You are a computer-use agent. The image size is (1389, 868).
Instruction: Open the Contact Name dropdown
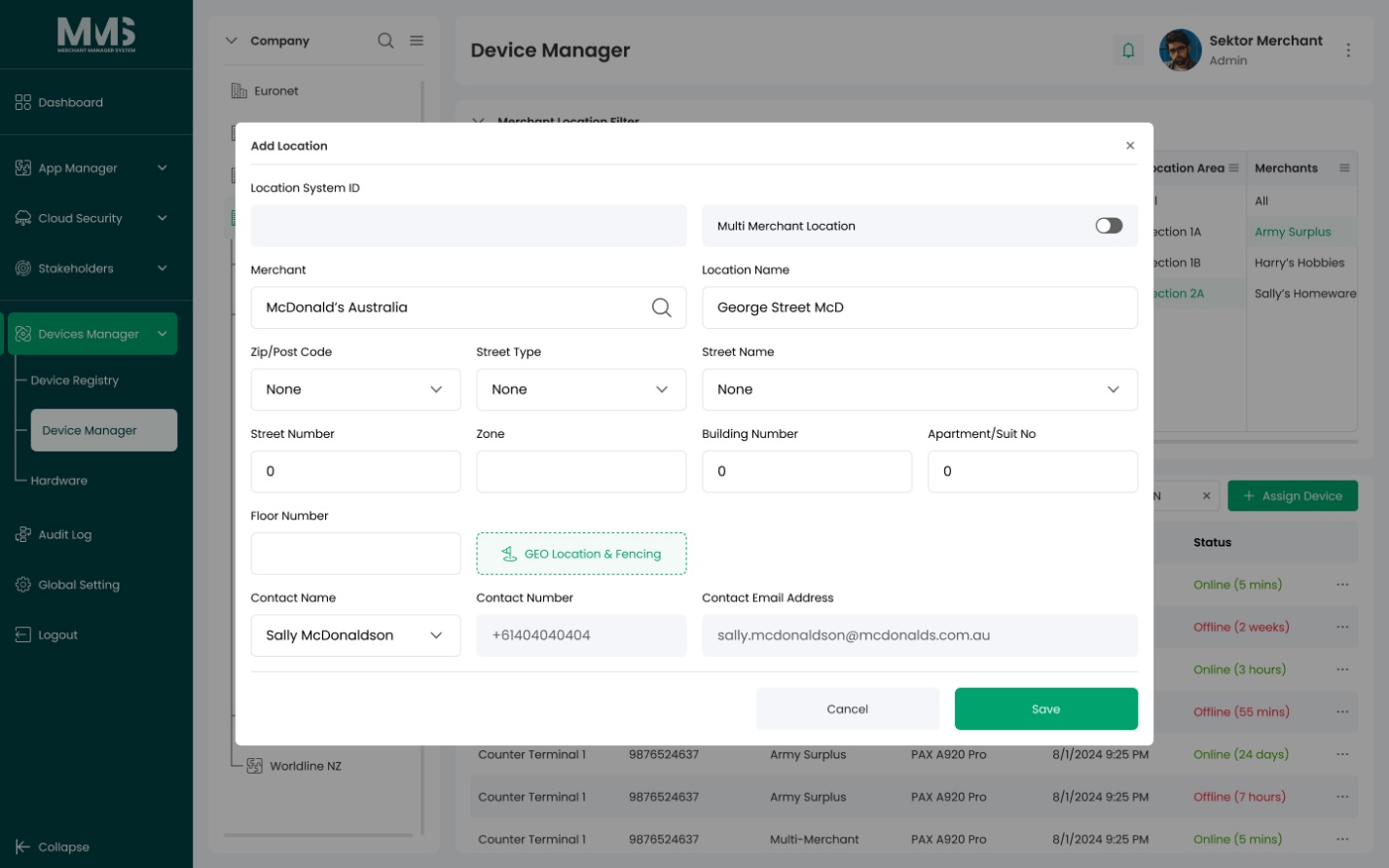click(x=355, y=635)
